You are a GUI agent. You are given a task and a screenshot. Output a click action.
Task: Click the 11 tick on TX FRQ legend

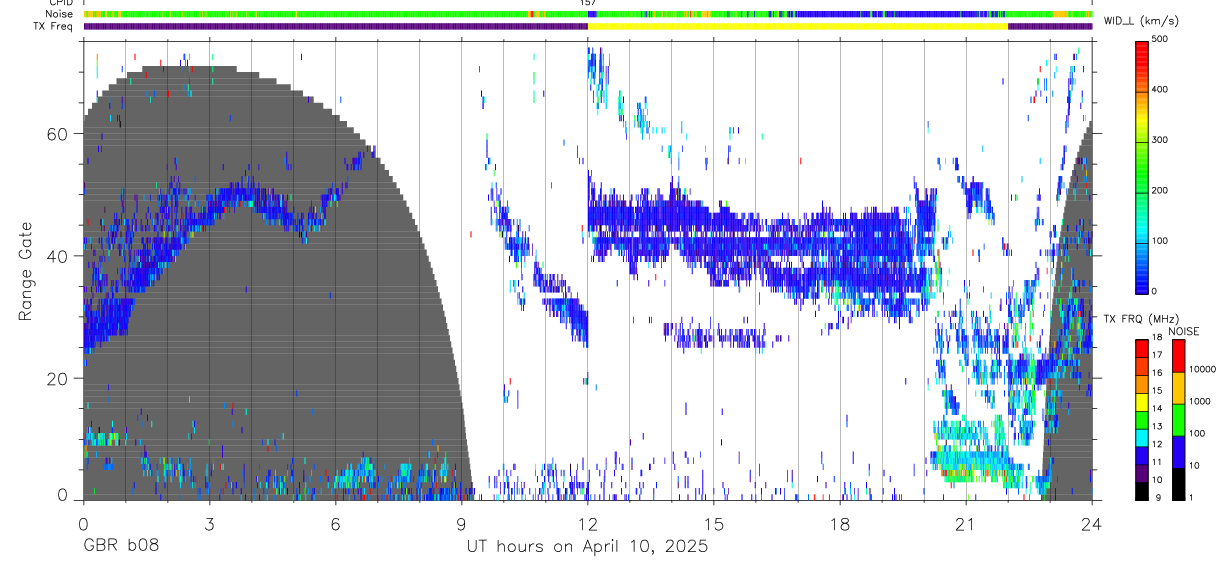(x=1157, y=462)
